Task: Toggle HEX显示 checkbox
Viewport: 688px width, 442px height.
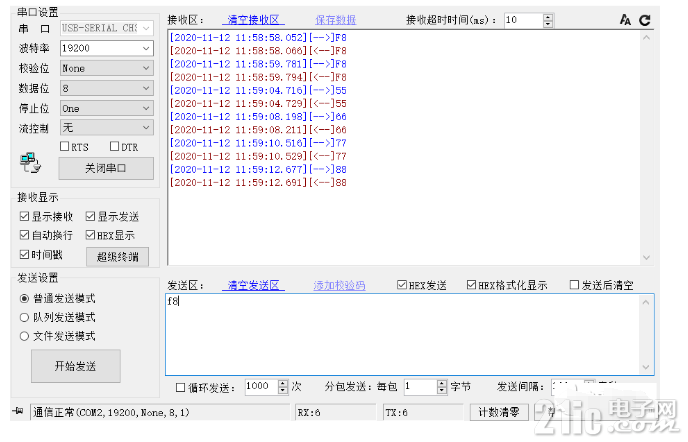Action: (x=90, y=235)
